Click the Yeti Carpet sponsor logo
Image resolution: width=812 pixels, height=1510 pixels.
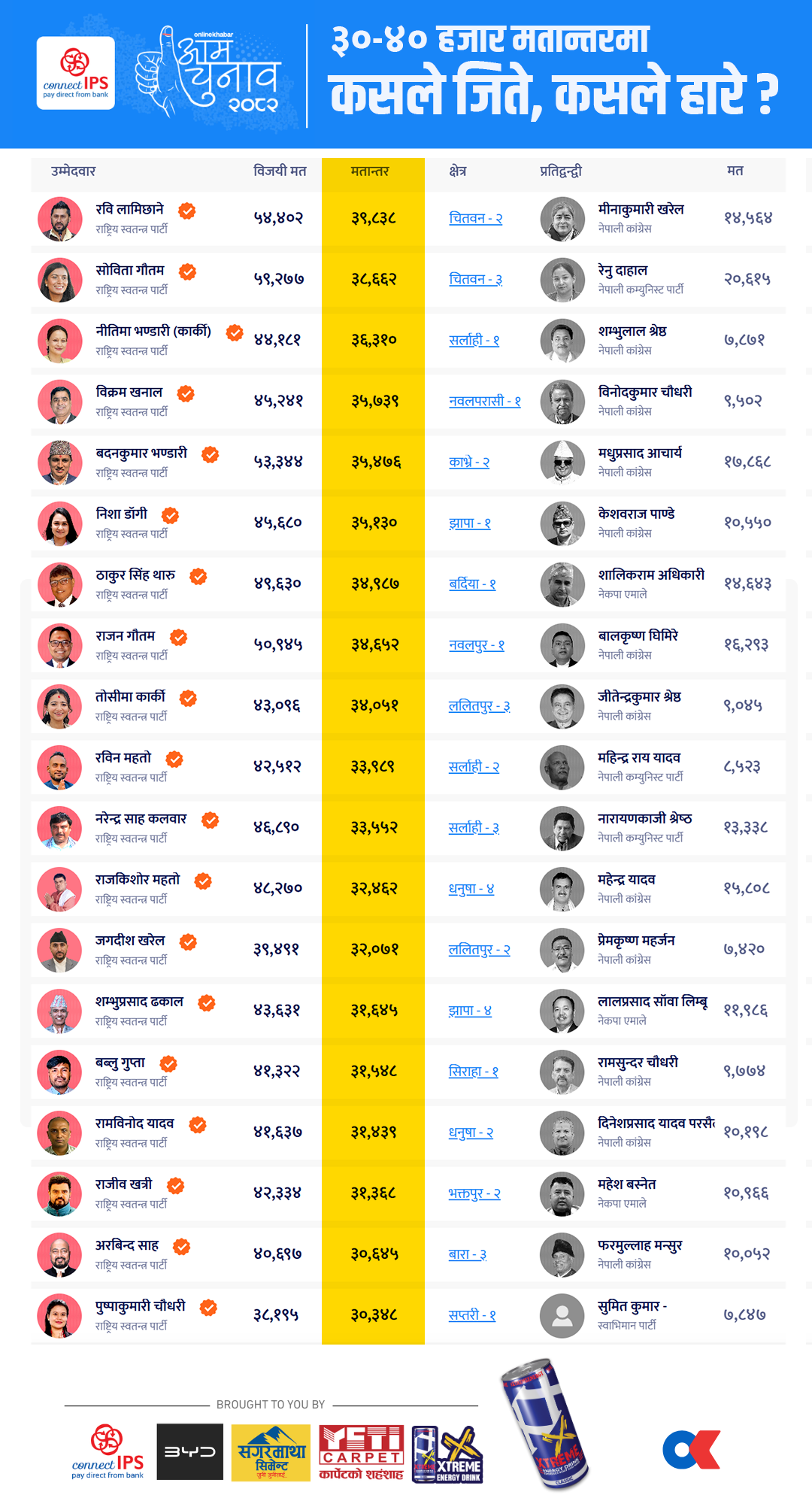(362, 1452)
